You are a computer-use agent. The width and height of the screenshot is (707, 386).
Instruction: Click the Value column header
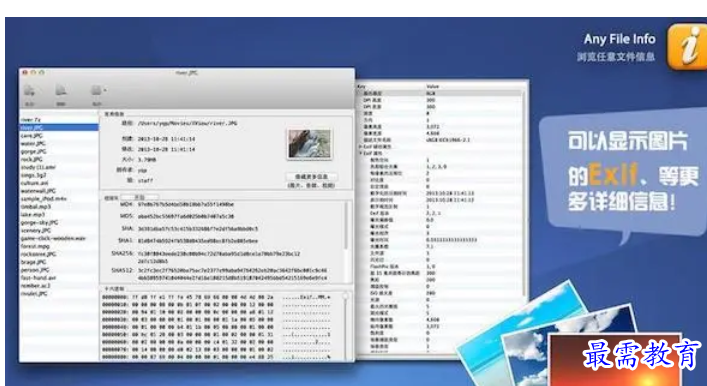[x=433, y=86]
